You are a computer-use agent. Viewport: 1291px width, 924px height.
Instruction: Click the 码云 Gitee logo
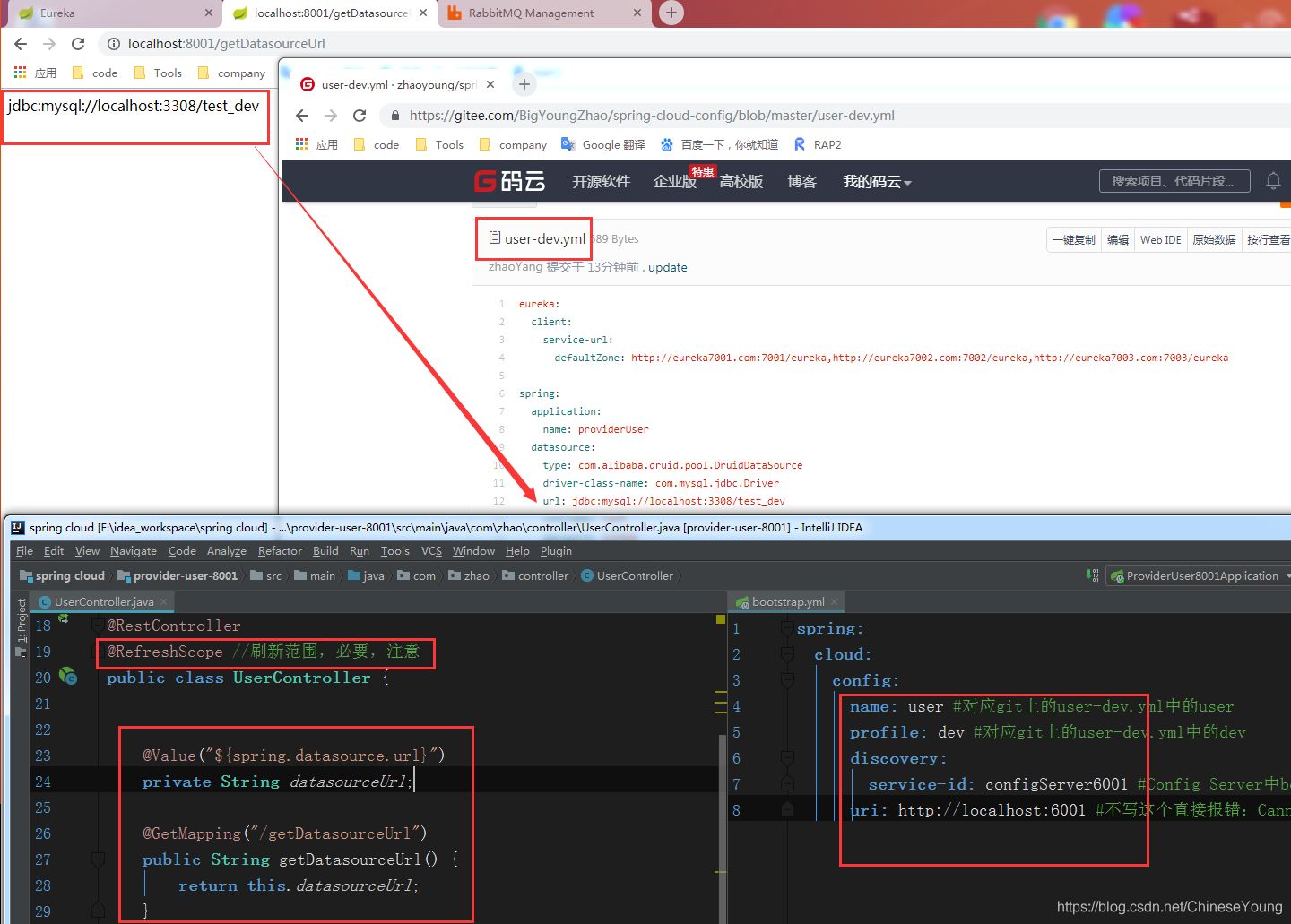click(x=509, y=182)
